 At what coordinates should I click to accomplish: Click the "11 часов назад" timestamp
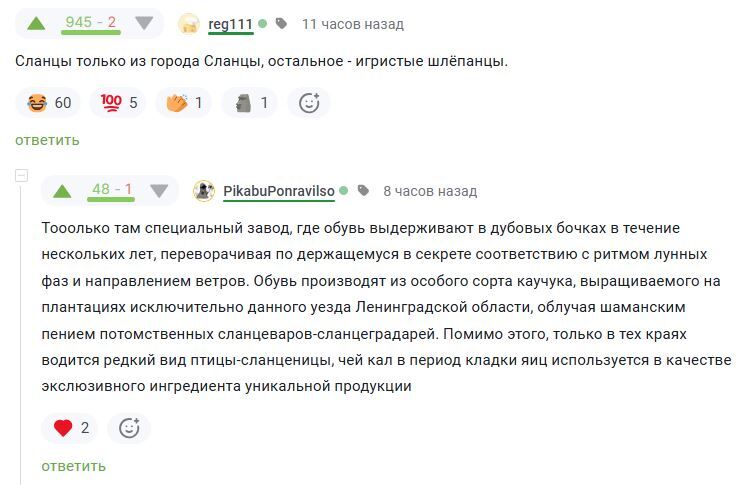(x=352, y=23)
